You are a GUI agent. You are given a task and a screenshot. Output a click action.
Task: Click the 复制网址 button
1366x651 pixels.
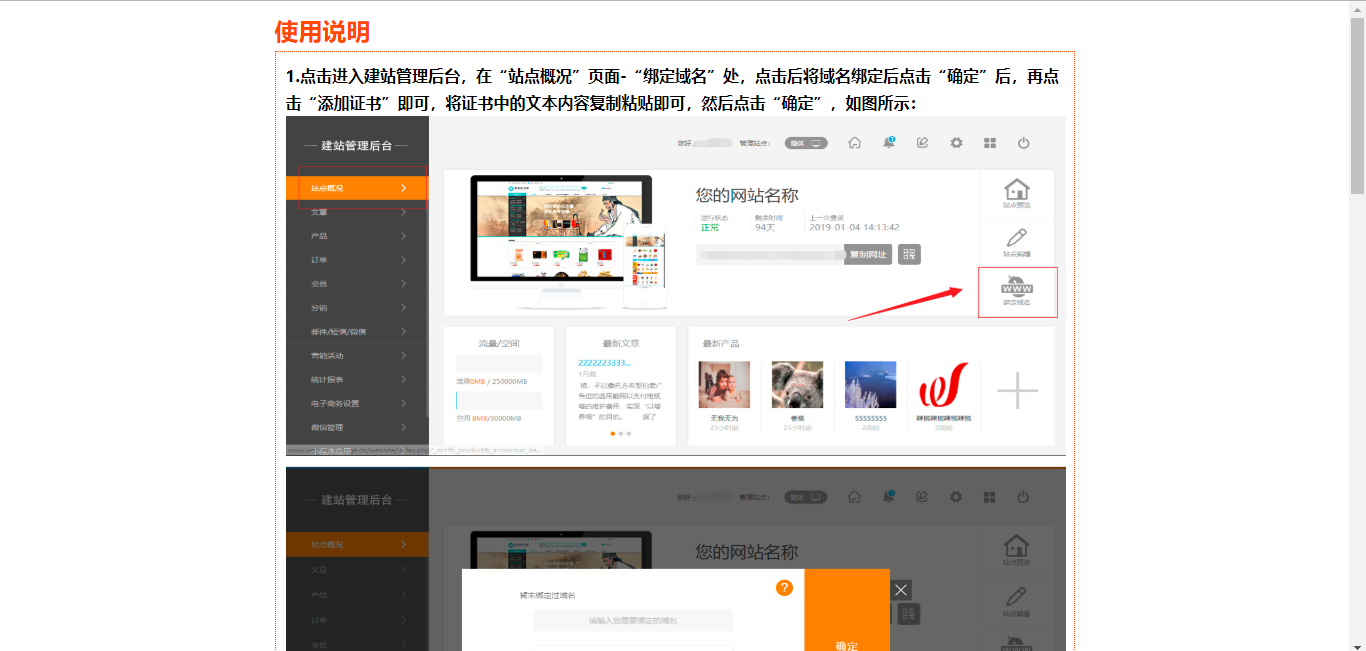pyautogui.click(x=867, y=254)
